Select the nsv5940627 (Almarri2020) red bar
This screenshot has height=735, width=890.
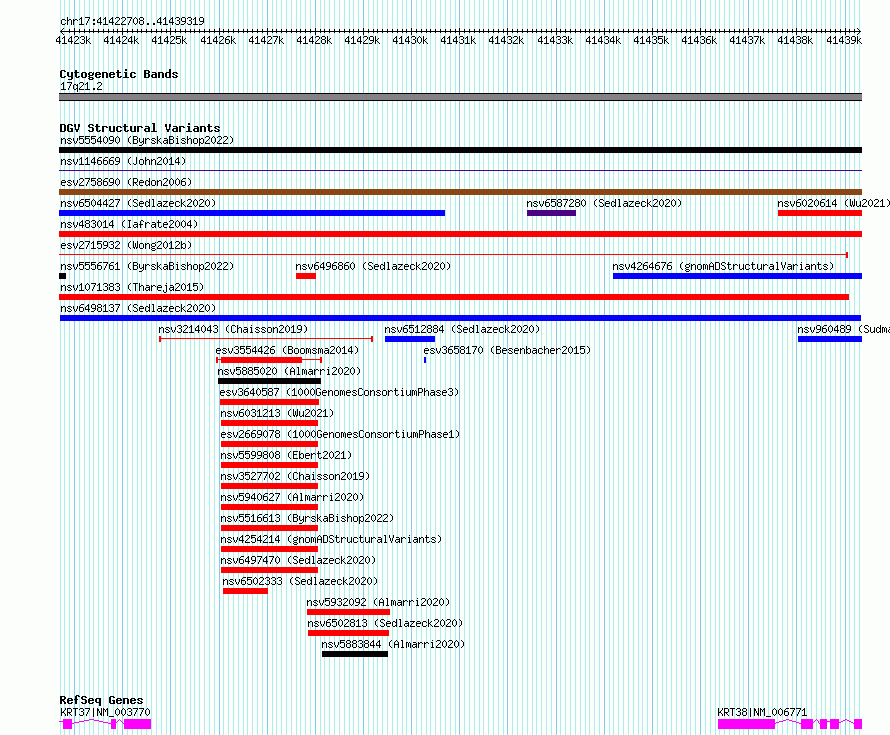[269, 507]
